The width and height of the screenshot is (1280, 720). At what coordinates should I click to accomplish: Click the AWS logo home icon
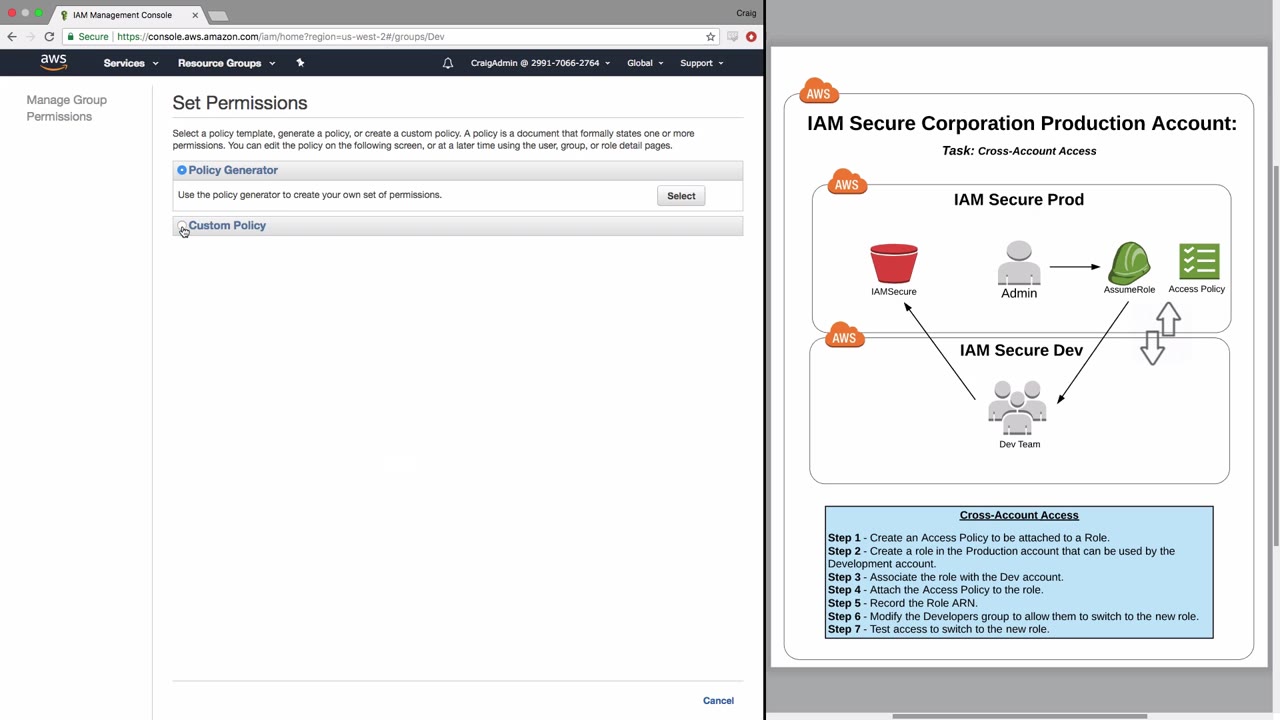54,62
